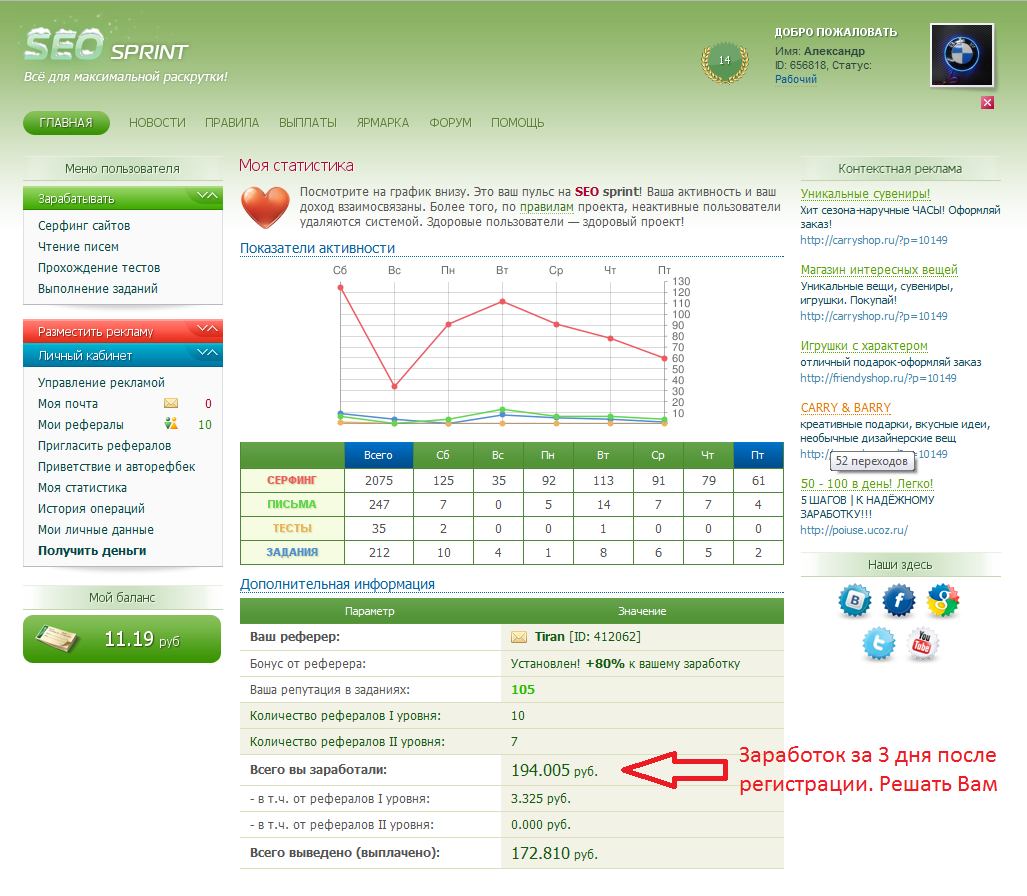
Task: Open the Facebook social icon
Action: tap(899, 600)
